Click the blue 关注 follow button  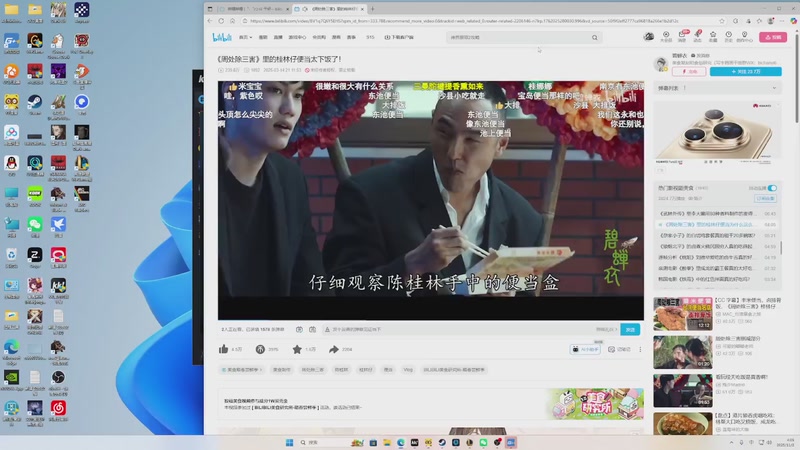click(745, 72)
